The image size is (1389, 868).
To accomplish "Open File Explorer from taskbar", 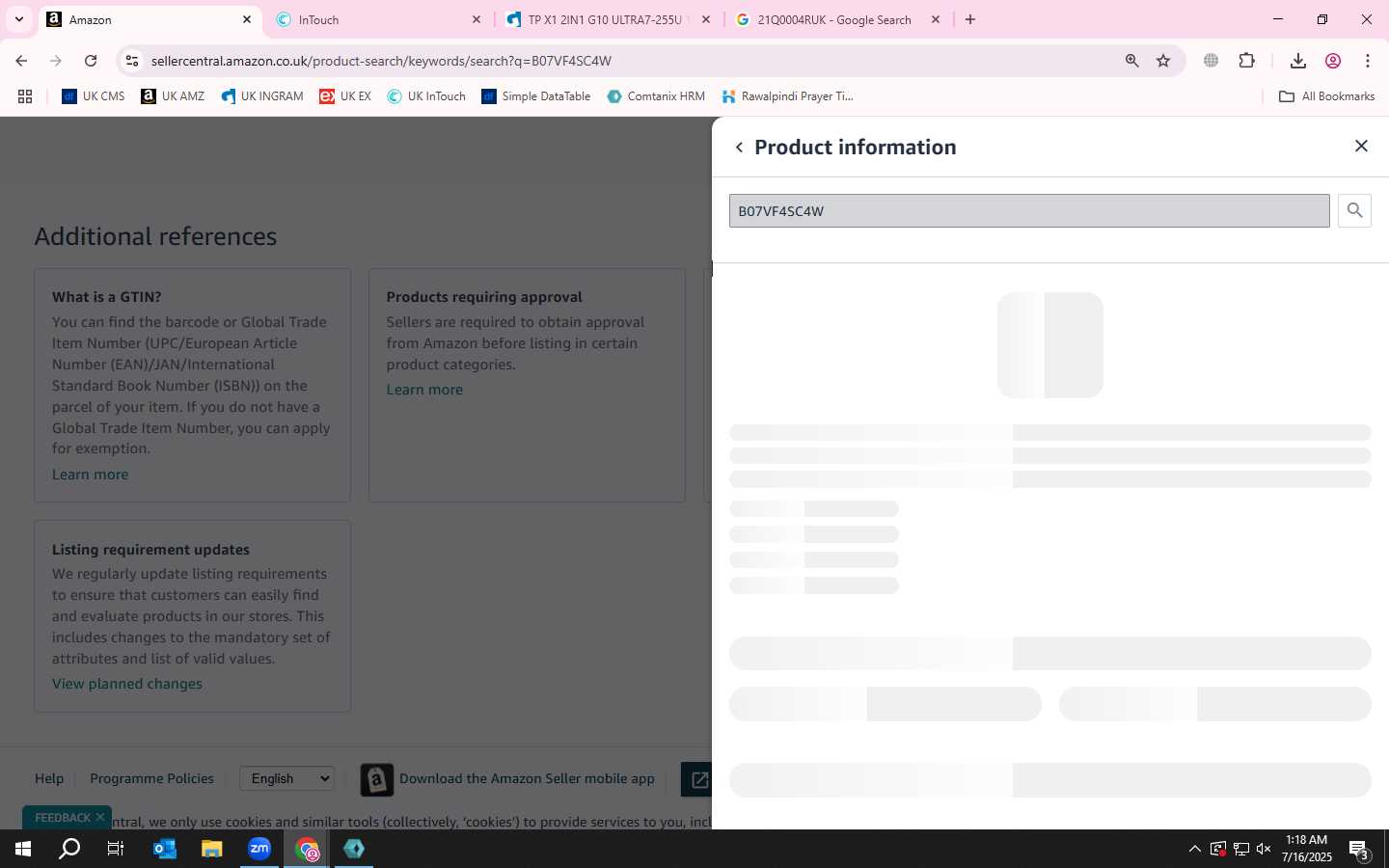I will [211, 849].
